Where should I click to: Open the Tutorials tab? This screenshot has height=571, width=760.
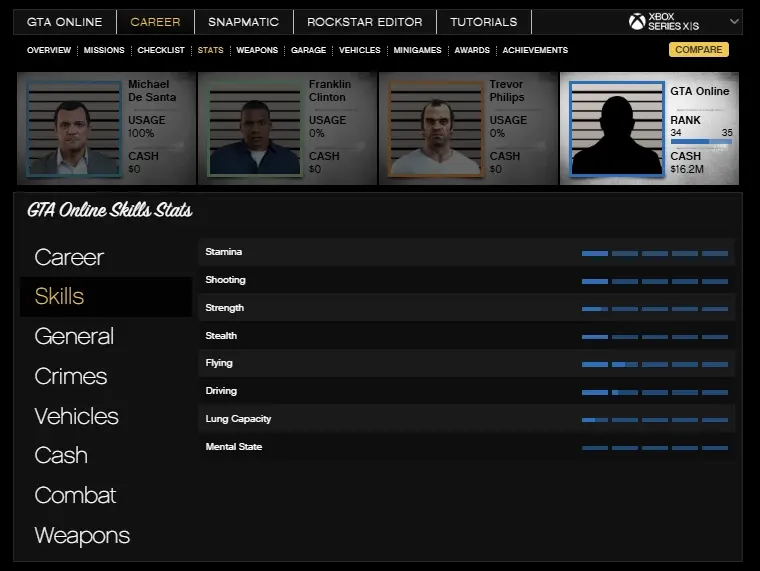(x=483, y=22)
